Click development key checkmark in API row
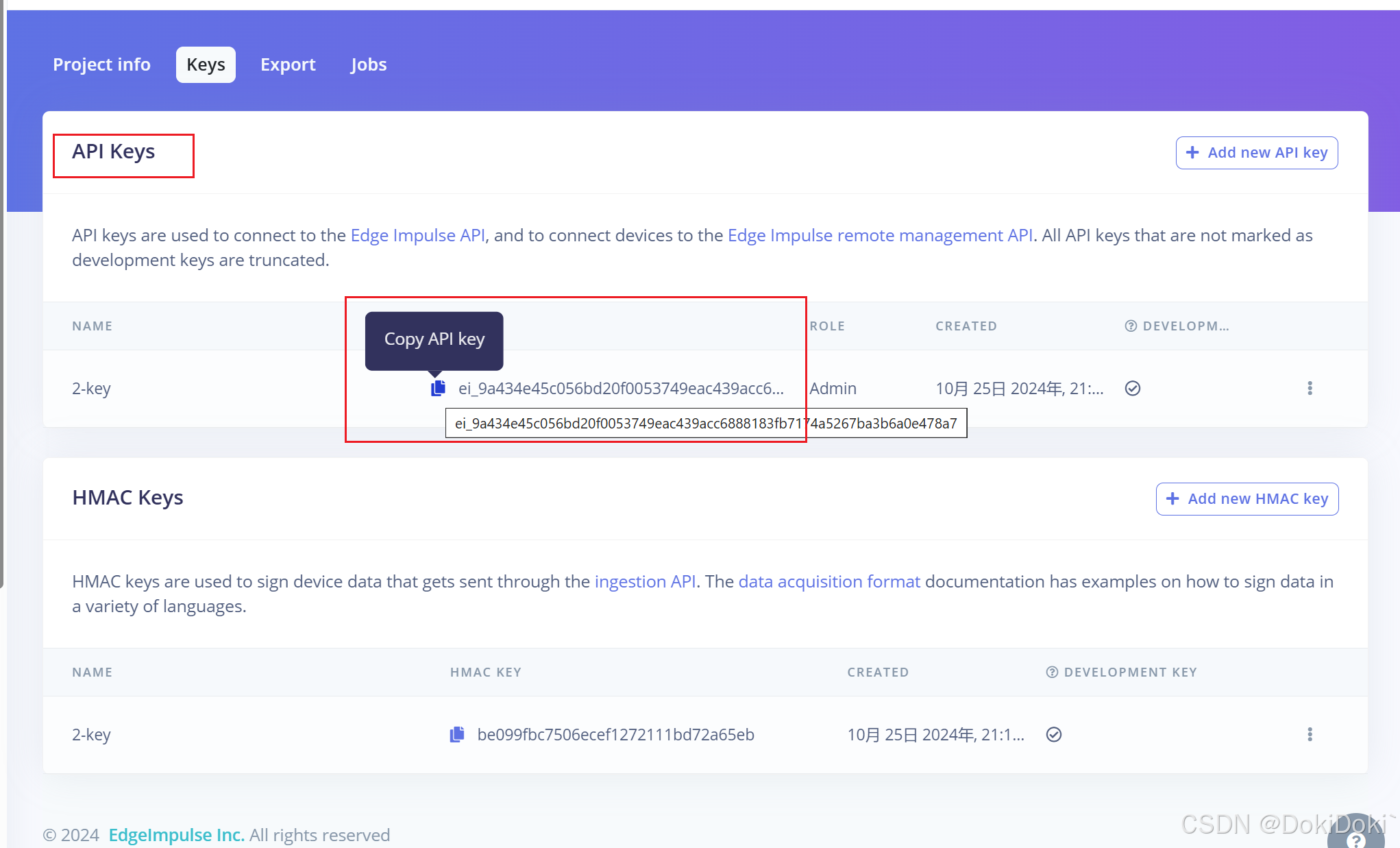The height and width of the screenshot is (848, 1400). click(x=1133, y=389)
